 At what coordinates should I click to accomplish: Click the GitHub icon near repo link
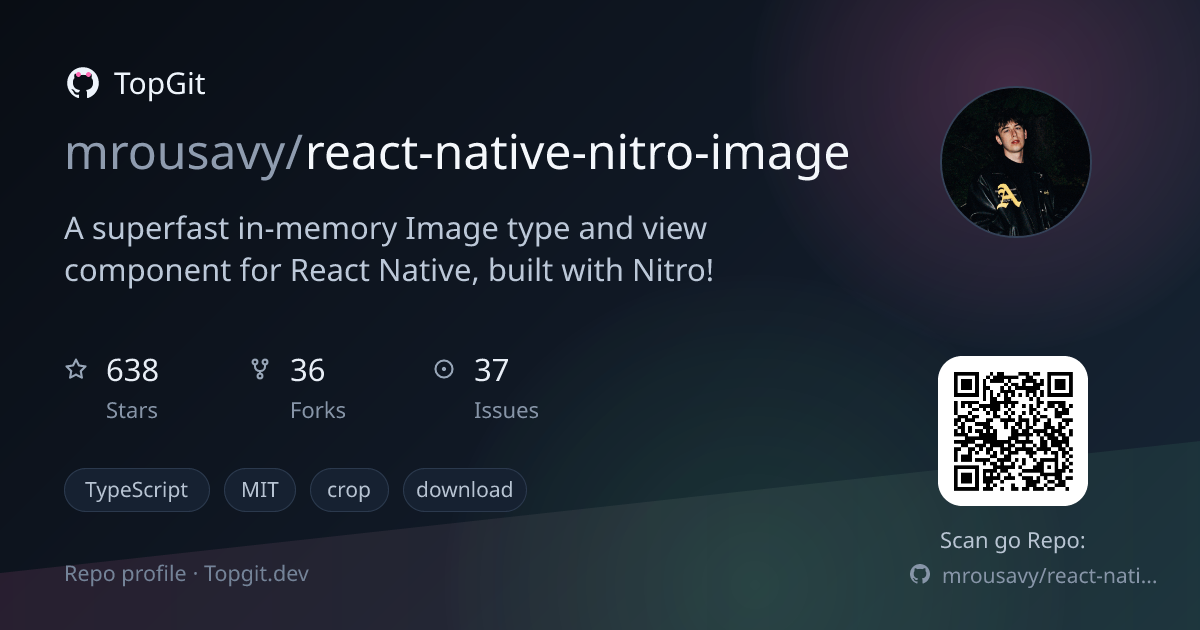pyautogui.click(x=920, y=575)
